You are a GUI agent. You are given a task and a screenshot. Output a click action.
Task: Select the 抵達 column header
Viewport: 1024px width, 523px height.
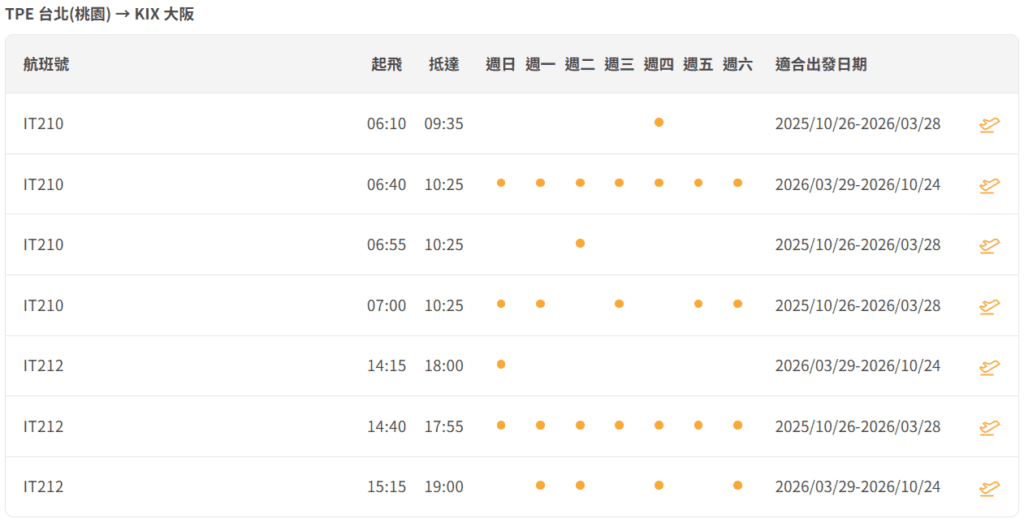pos(444,64)
